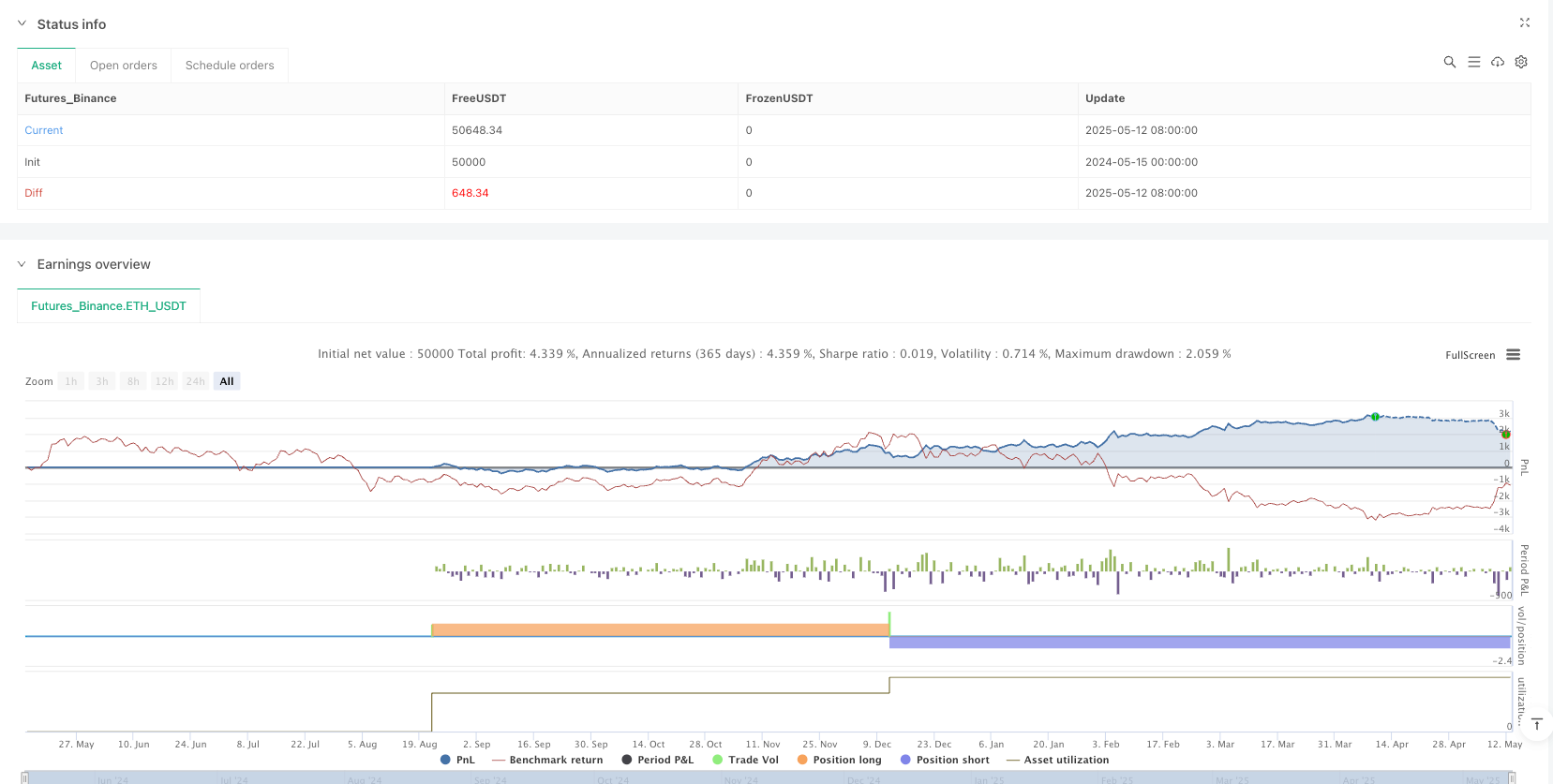Set zoom to 12h
Image resolution: width=1553 pixels, height=784 pixels.
coord(164,381)
